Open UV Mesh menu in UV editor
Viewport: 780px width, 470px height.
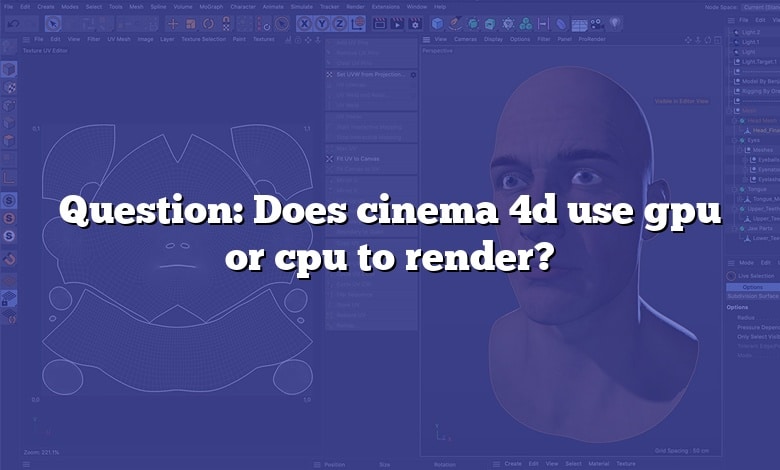coord(119,39)
